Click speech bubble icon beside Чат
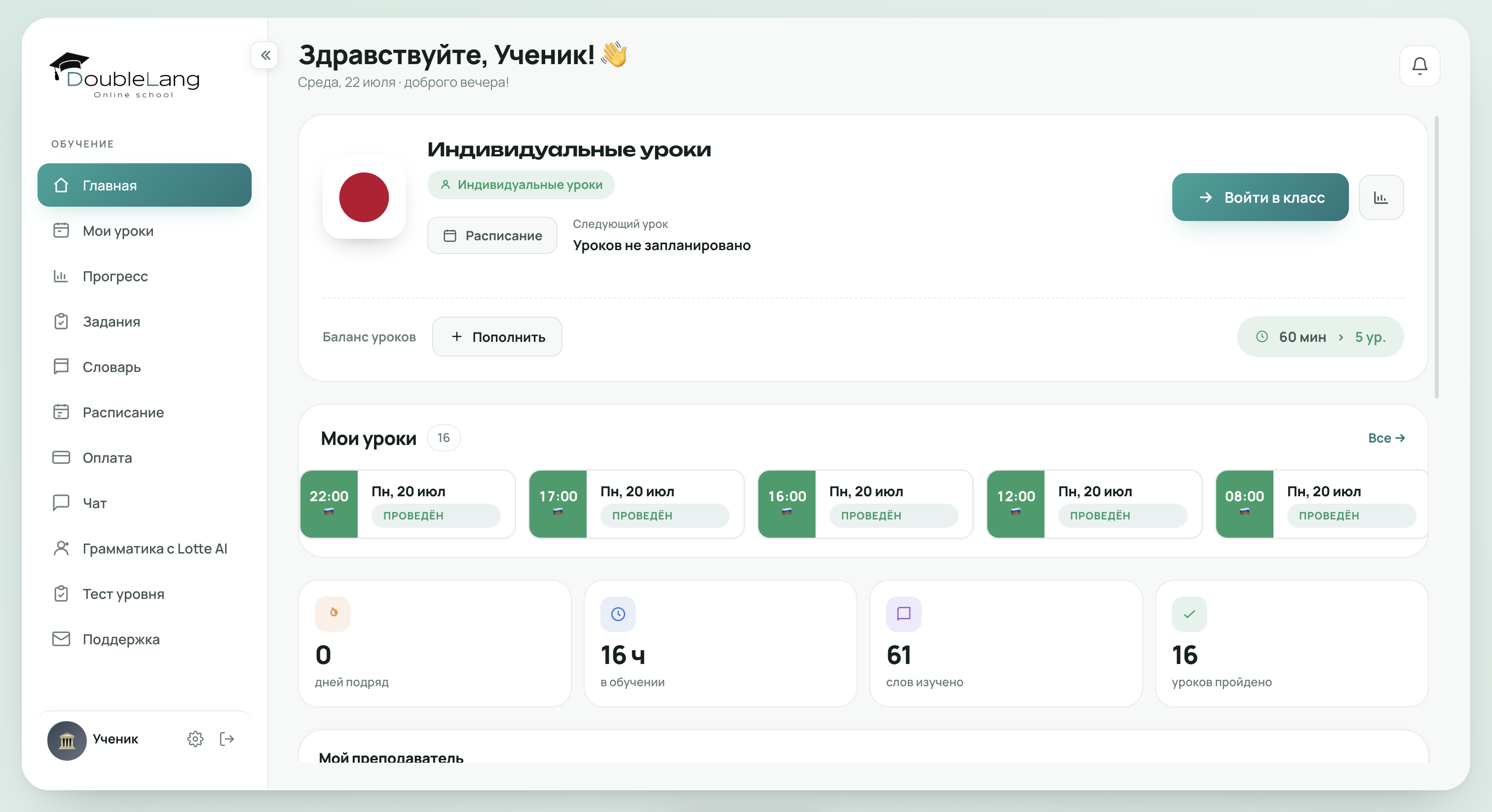Viewport: 1492px width, 812px height. tap(61, 503)
